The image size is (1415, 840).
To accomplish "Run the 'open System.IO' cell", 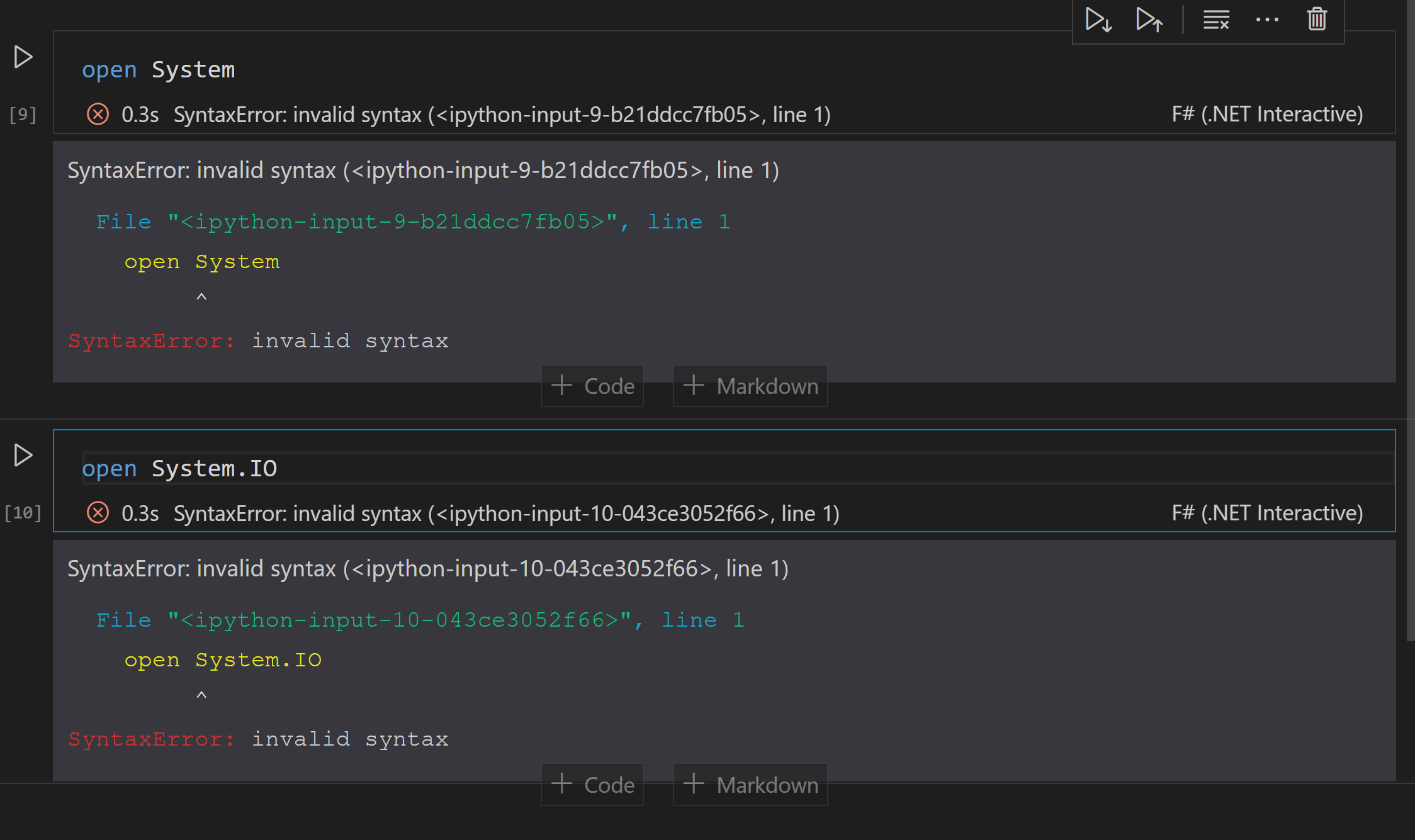I will (23, 455).
